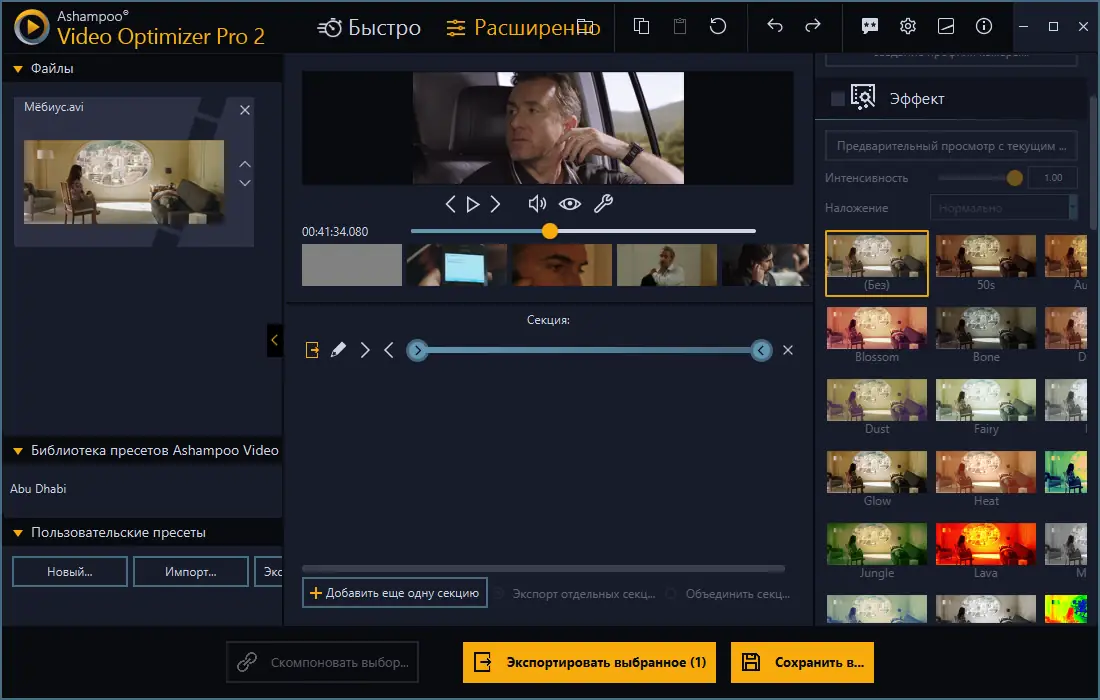Mute the video with the speaker icon
Screen dimensions: 1100x700
[x=536, y=203]
